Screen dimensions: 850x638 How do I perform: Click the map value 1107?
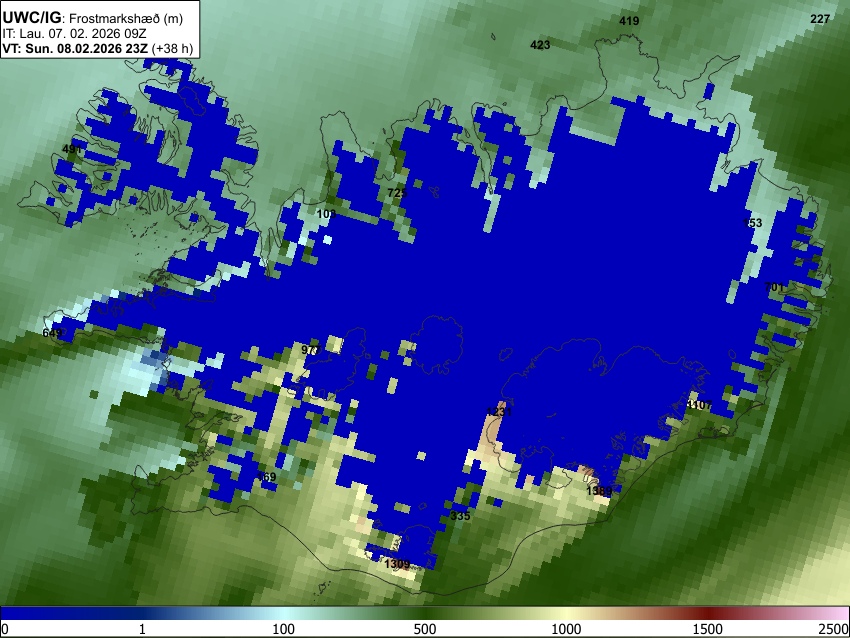699,405
